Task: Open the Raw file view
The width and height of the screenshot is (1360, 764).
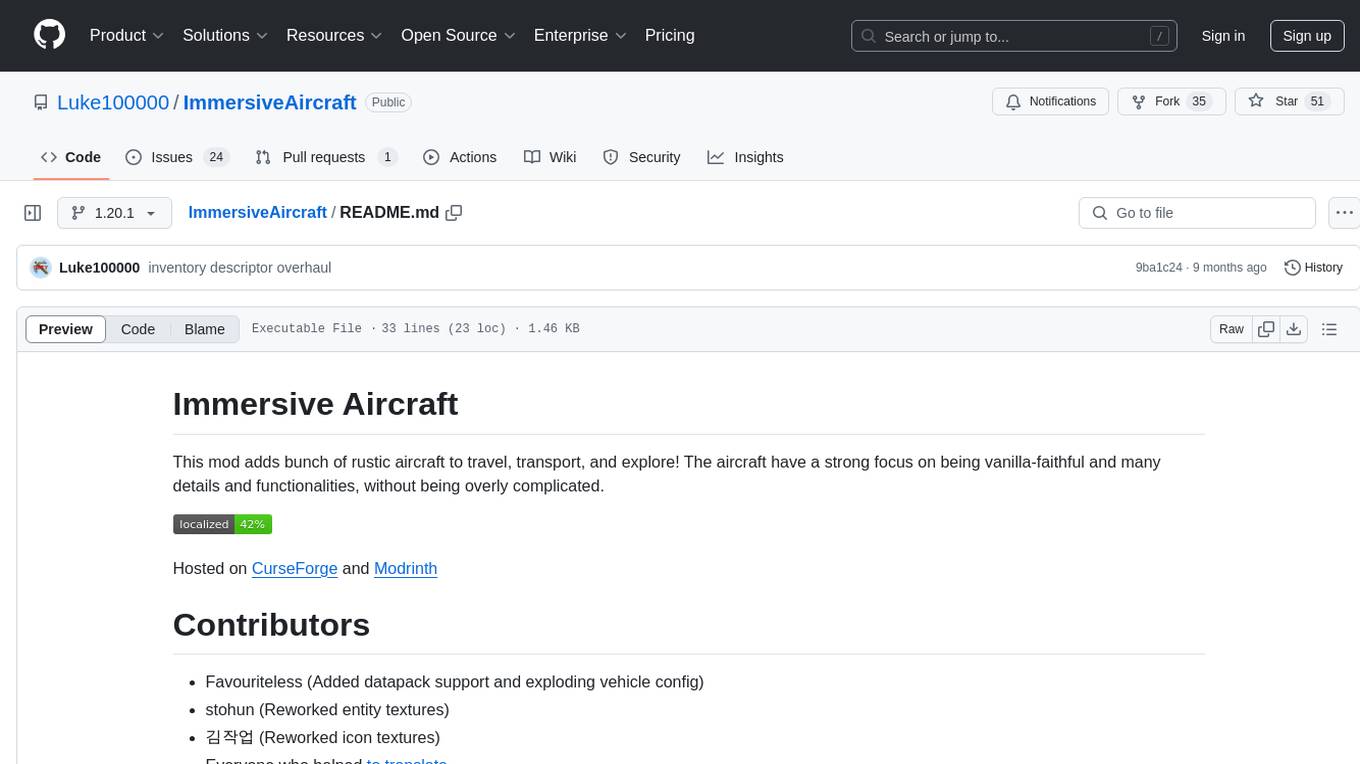Action: click(x=1231, y=329)
